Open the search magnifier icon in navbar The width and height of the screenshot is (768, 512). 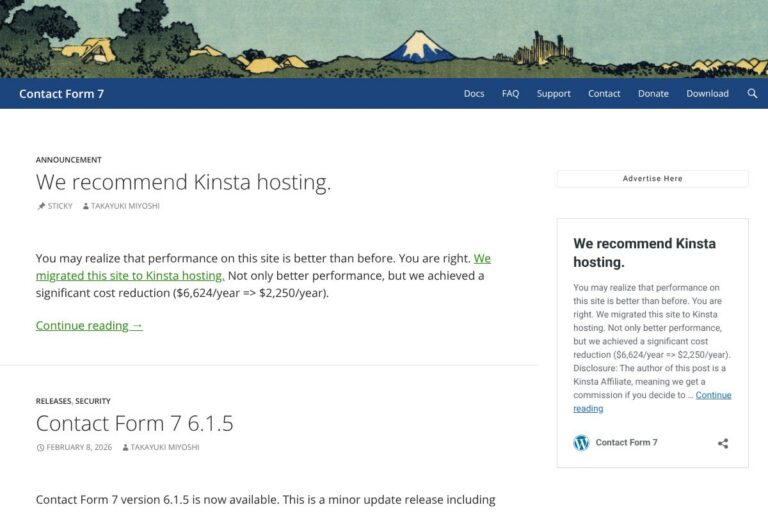(752, 94)
